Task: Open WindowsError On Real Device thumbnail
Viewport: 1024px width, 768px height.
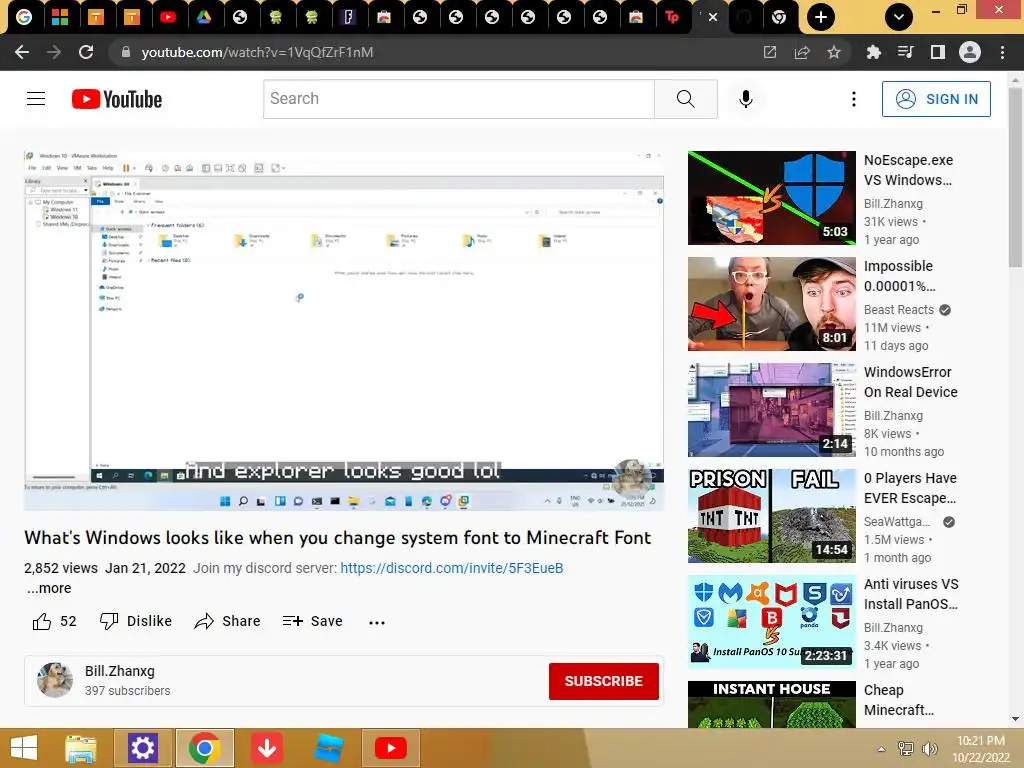Action: coord(771,409)
